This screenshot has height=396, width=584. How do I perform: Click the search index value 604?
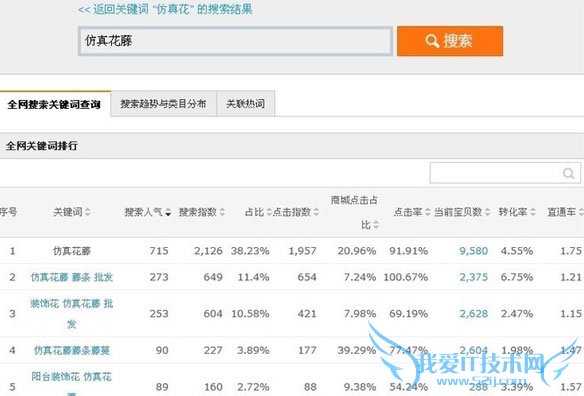[x=213, y=314]
